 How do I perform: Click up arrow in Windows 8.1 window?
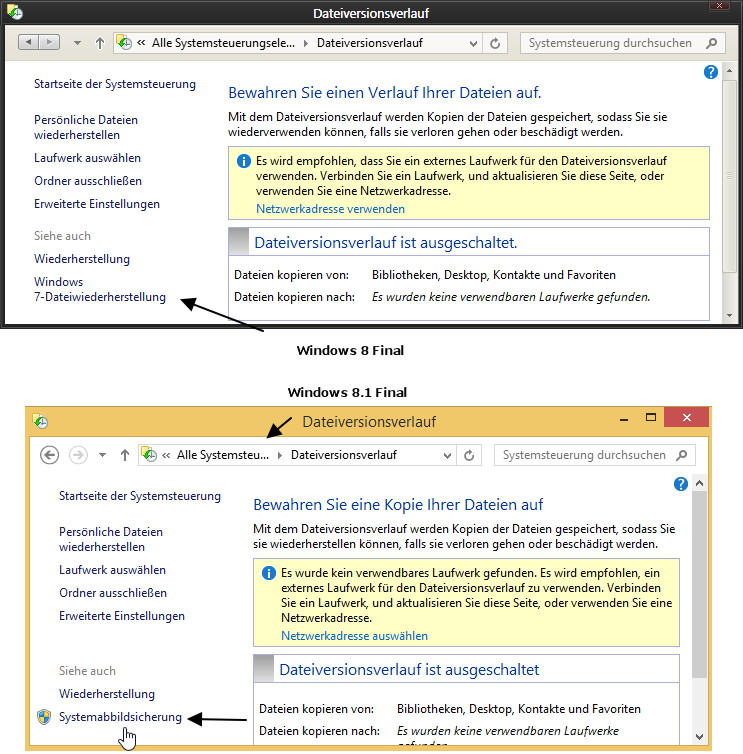pyautogui.click(x=125, y=455)
